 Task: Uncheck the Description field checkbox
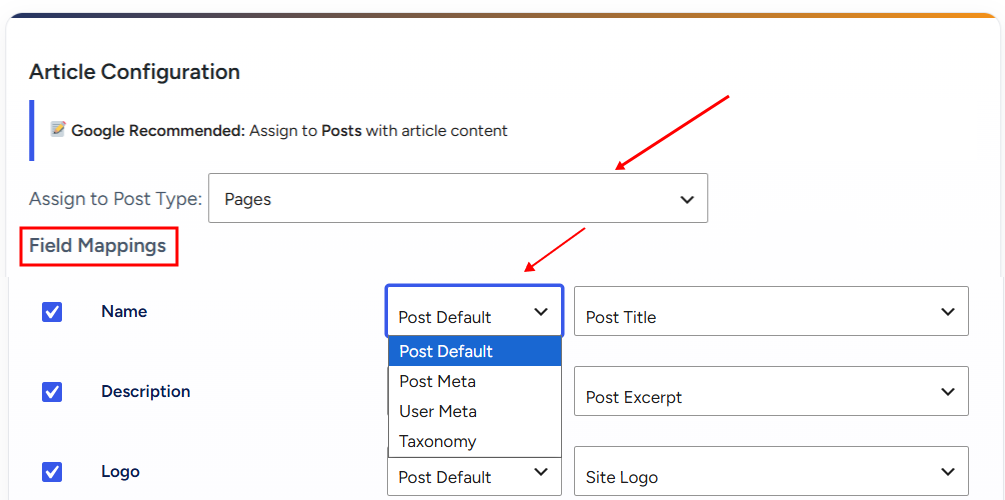52,392
